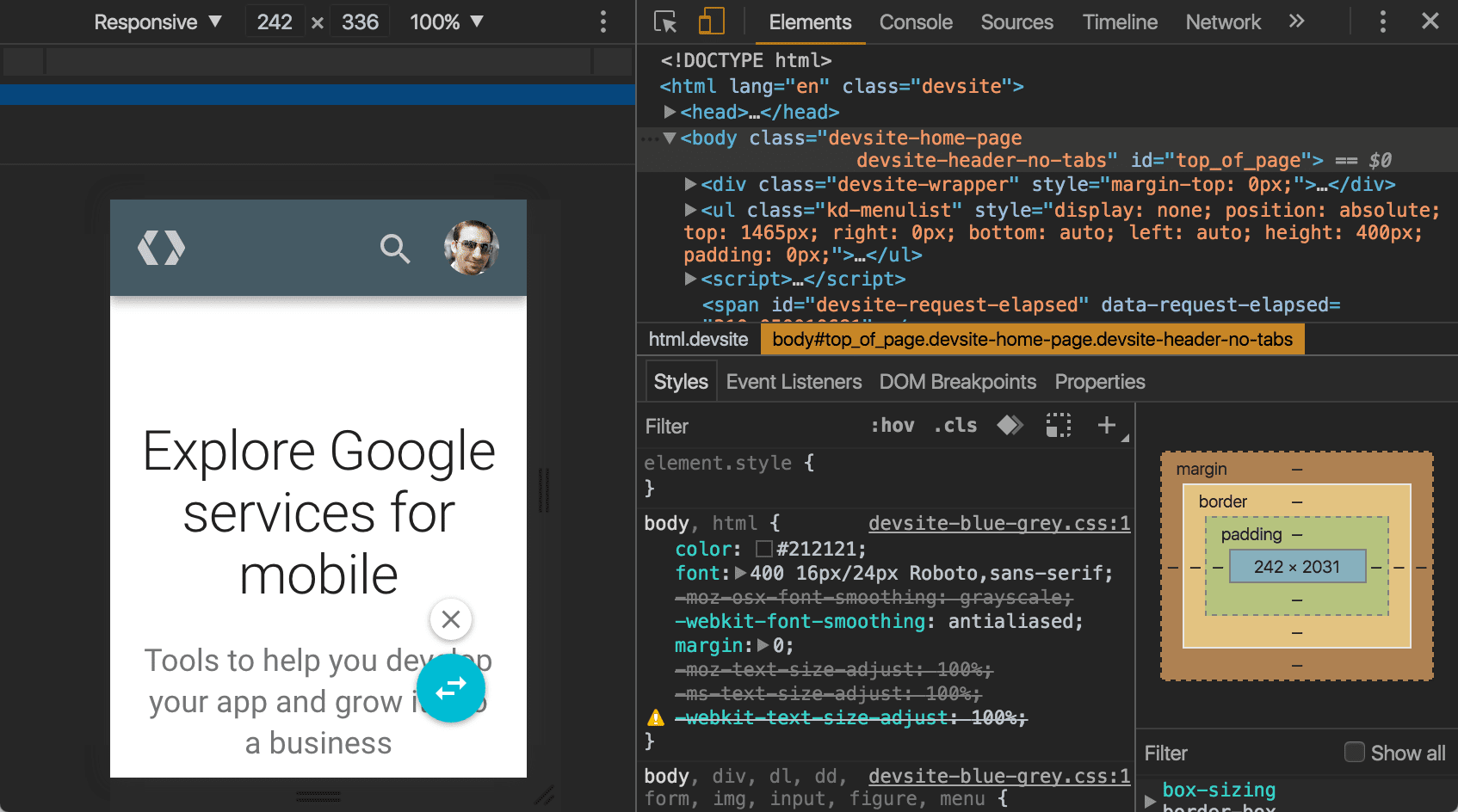The height and width of the screenshot is (812, 1458).
Task: Expand the head element in the DOM tree
Action: click(670, 111)
